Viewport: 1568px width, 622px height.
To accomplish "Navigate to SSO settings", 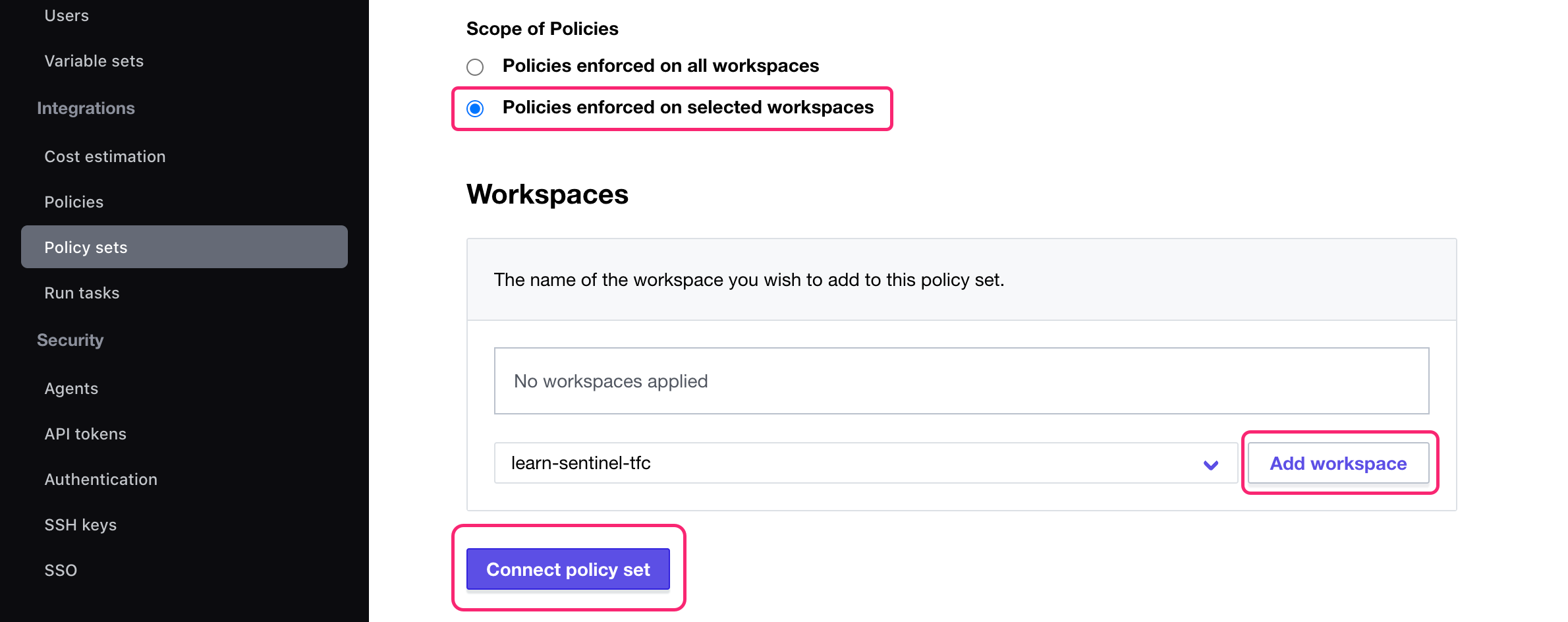I will pos(61,570).
